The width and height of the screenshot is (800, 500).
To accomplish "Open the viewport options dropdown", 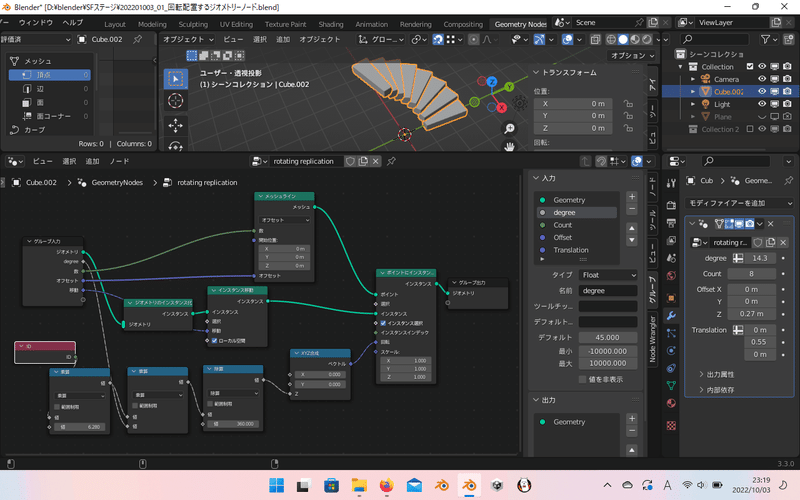I will tap(631, 56).
